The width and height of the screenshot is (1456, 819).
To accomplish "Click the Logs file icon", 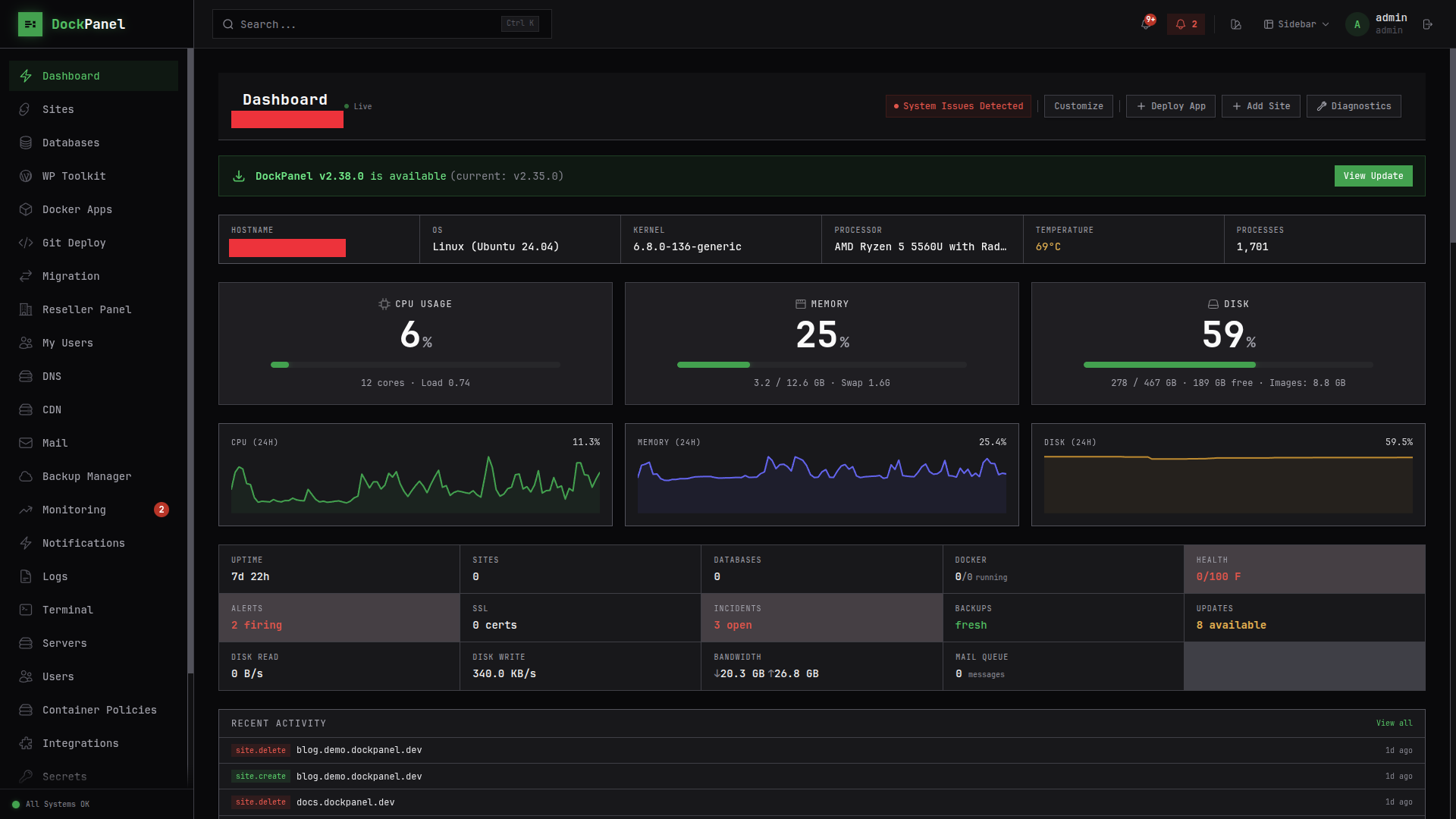I will coord(26,576).
